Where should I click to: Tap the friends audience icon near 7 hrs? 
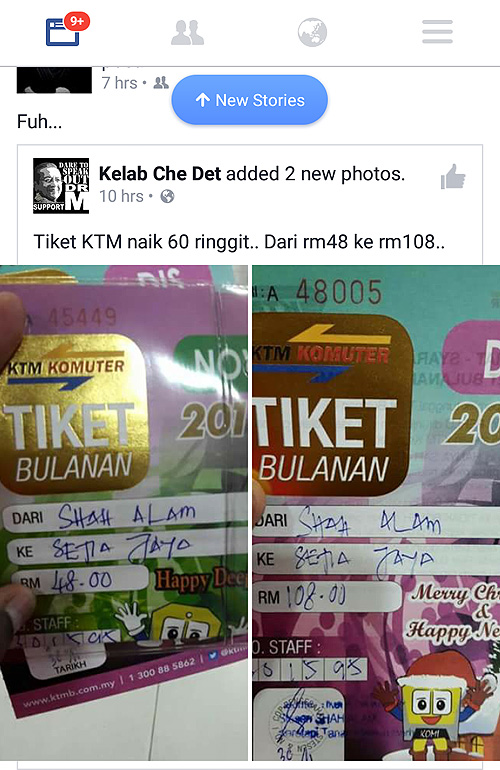pos(161,82)
